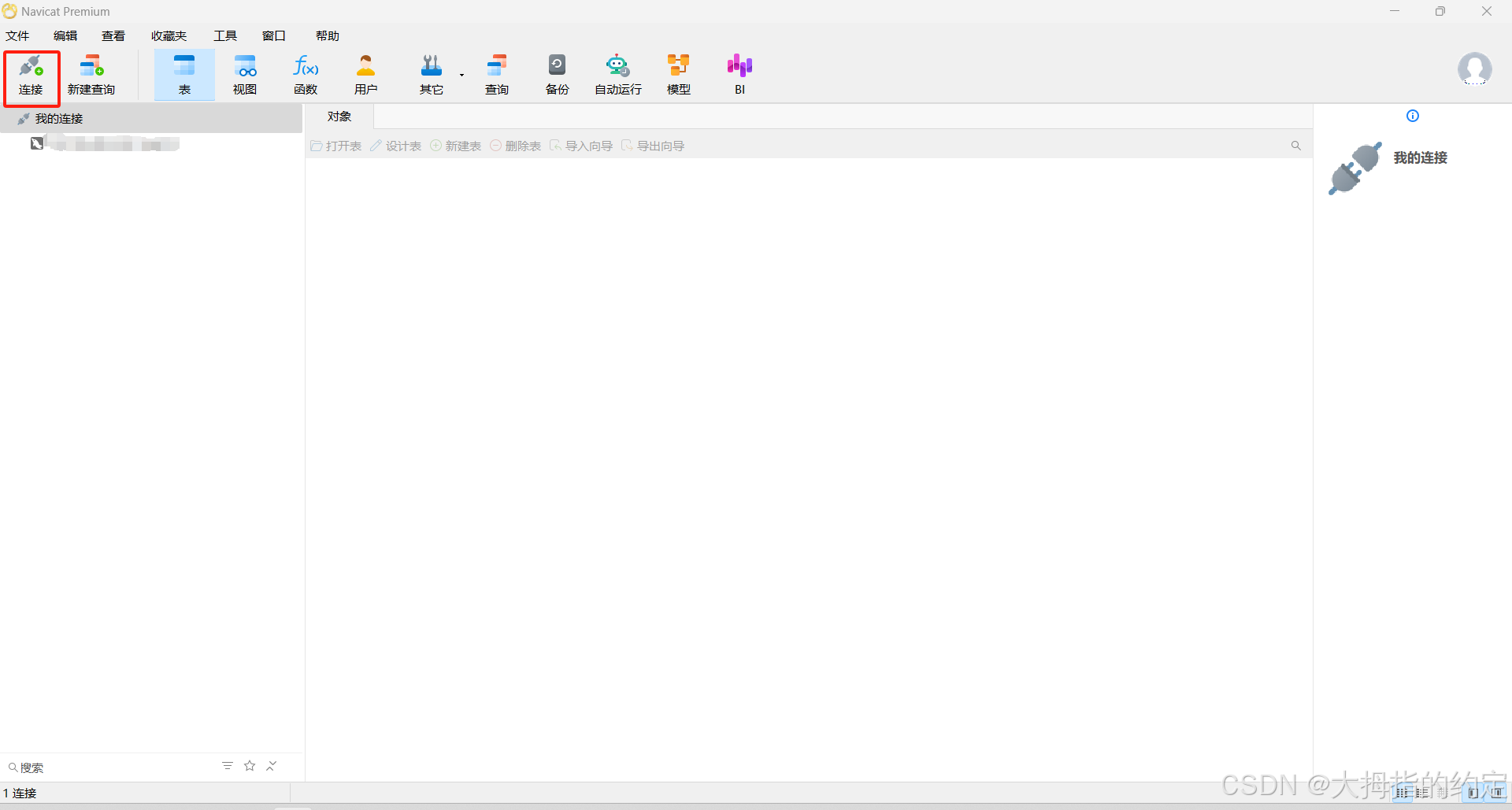Click the 用户 (User) toolbar icon
This screenshot has height=810, width=1512.
365,76
